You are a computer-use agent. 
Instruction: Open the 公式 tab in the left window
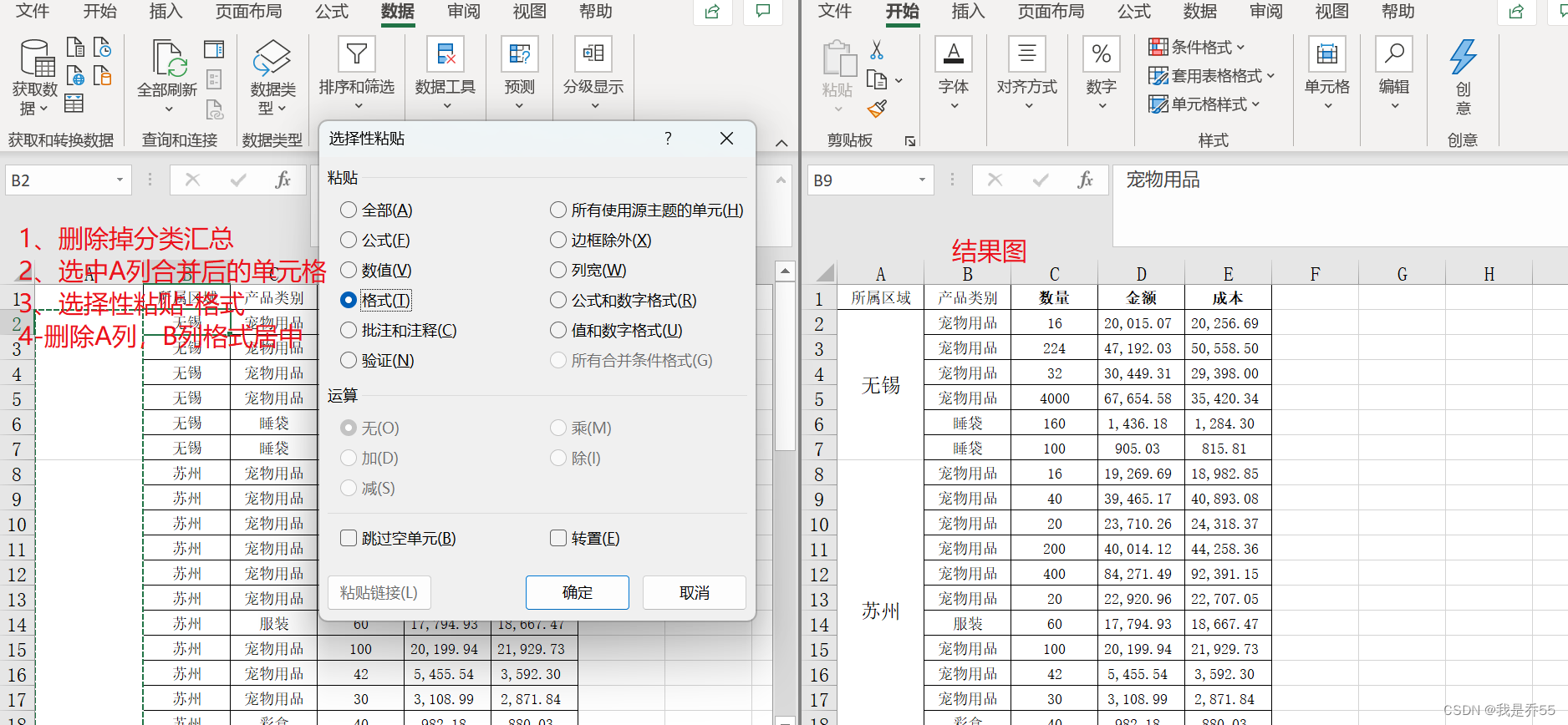pos(332,12)
